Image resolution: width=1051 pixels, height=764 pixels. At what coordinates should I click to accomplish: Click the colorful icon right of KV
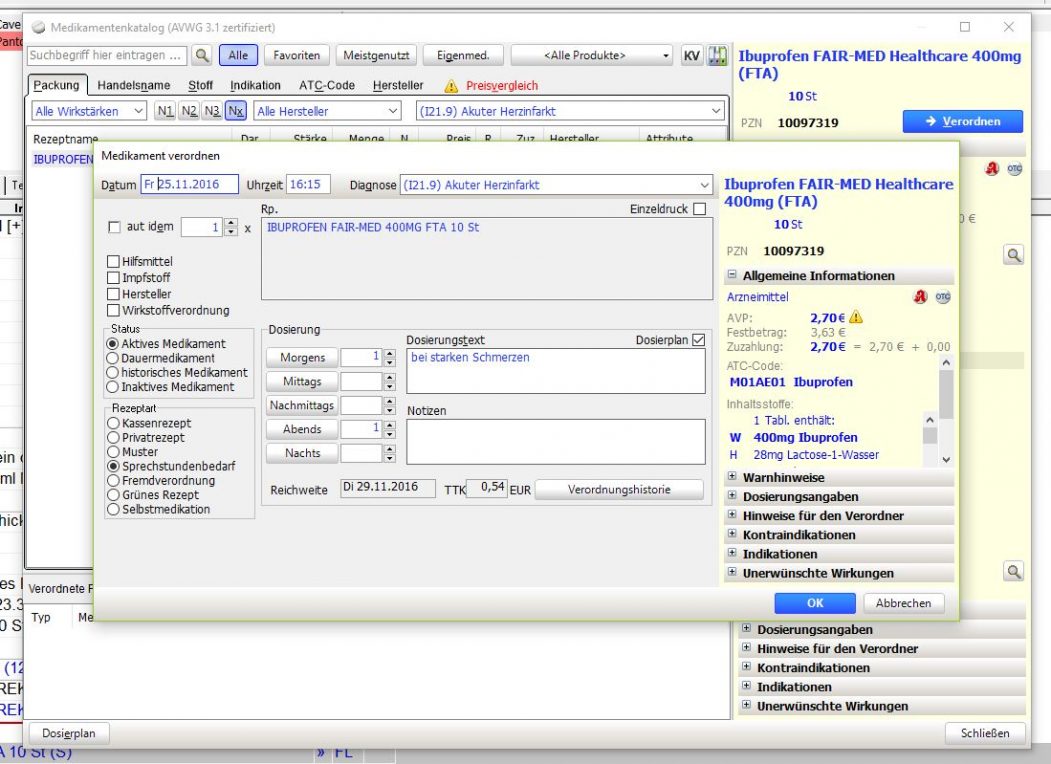pos(717,56)
